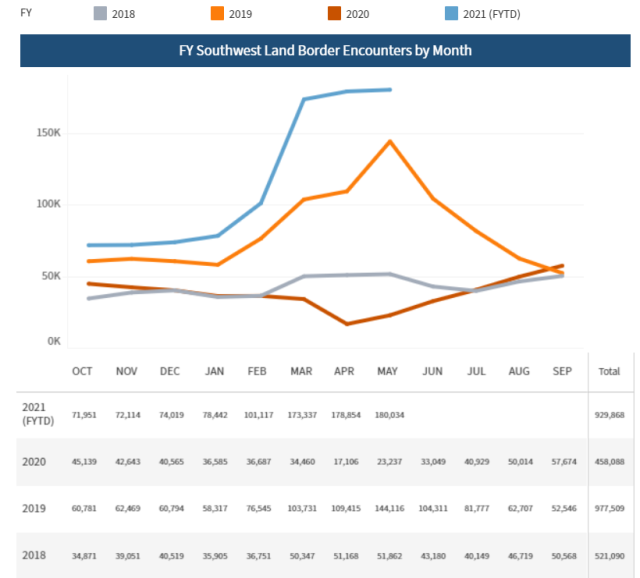The image size is (640, 578).
Task: Click the 2020 line low point at April
Action: coord(347,323)
